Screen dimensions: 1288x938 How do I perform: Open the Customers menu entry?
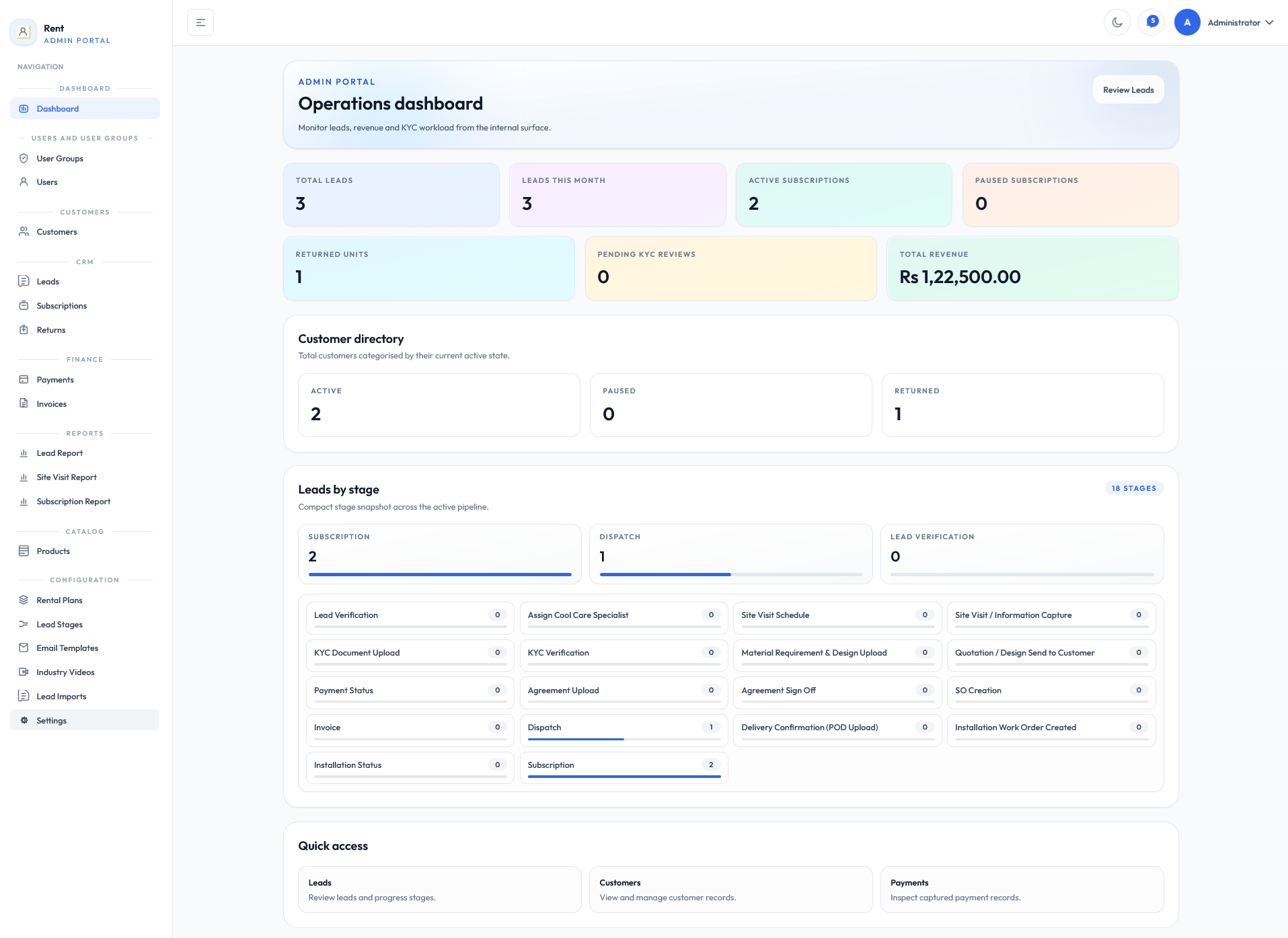tap(85, 232)
